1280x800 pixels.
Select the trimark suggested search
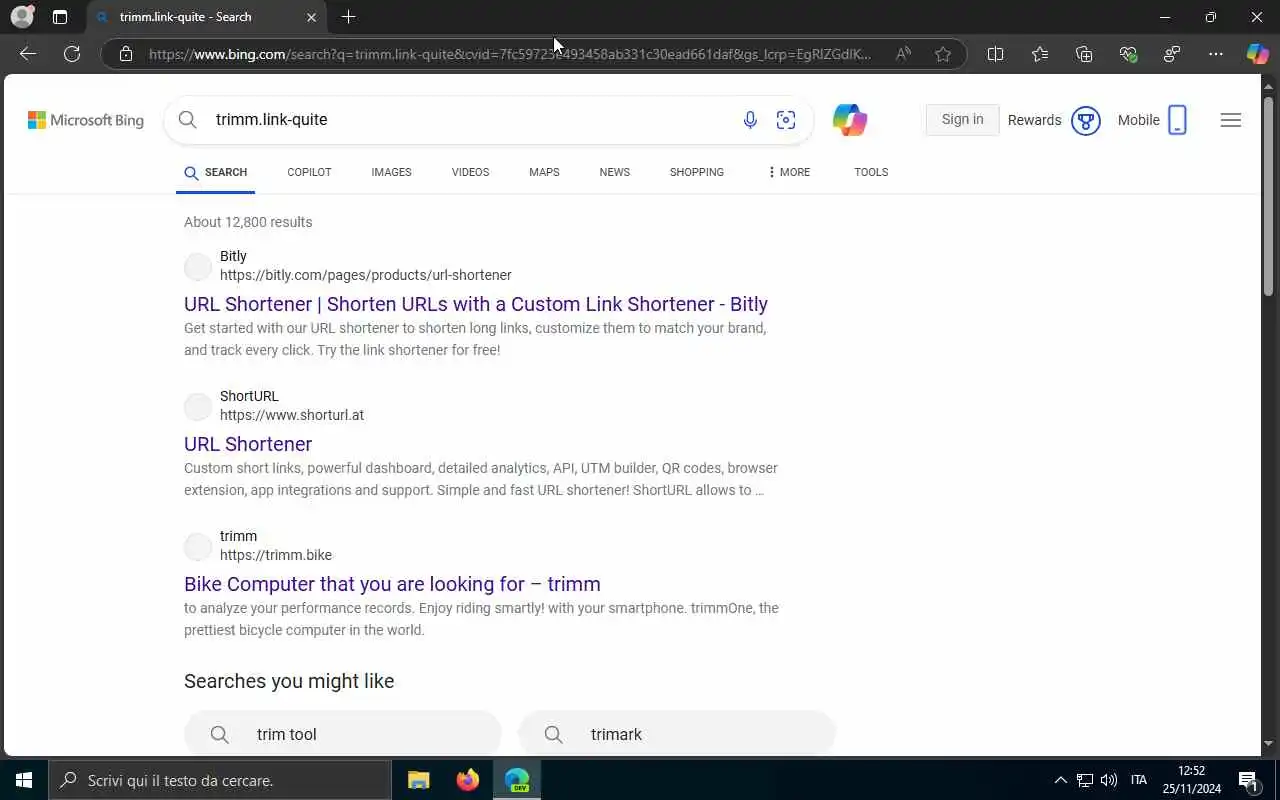coord(677,734)
